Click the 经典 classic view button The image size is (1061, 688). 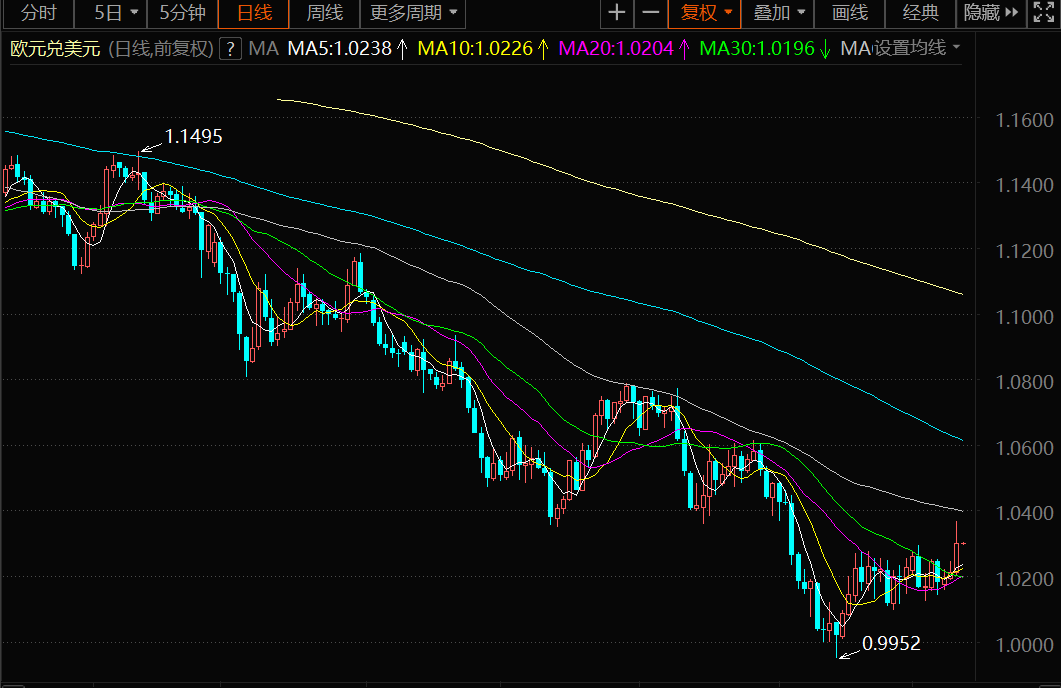point(921,13)
